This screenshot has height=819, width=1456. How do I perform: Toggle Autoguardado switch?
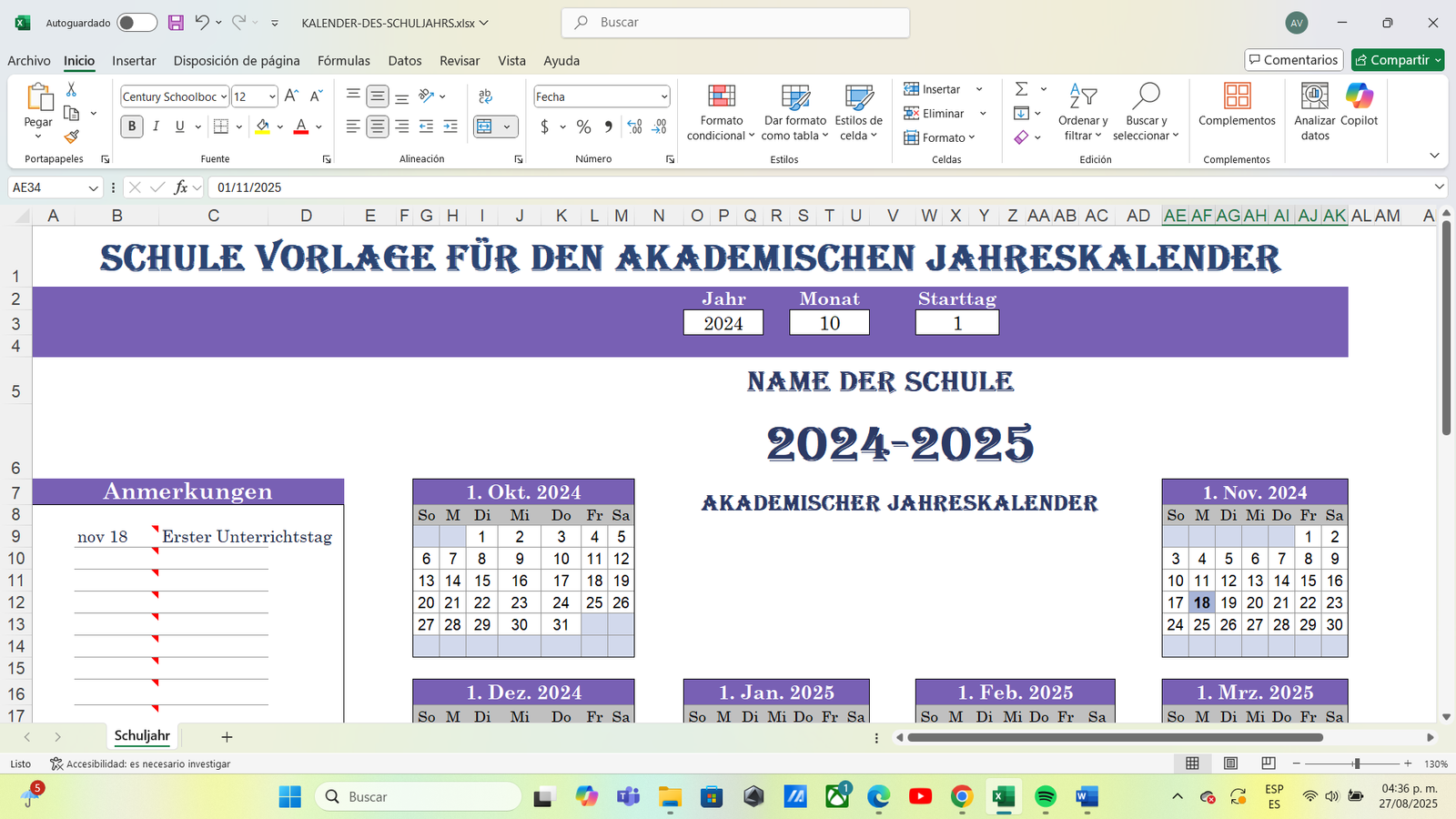pos(136,23)
